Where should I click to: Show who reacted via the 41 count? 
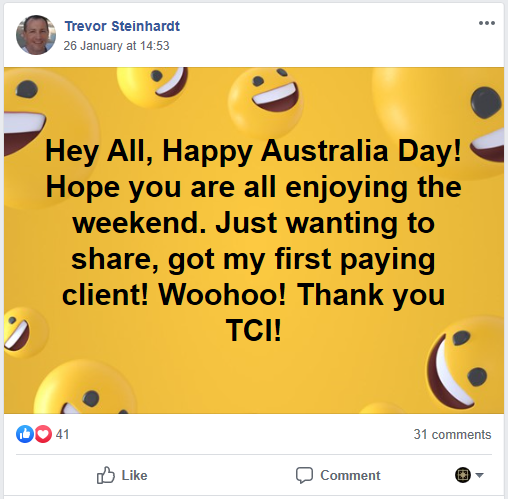[x=62, y=434]
